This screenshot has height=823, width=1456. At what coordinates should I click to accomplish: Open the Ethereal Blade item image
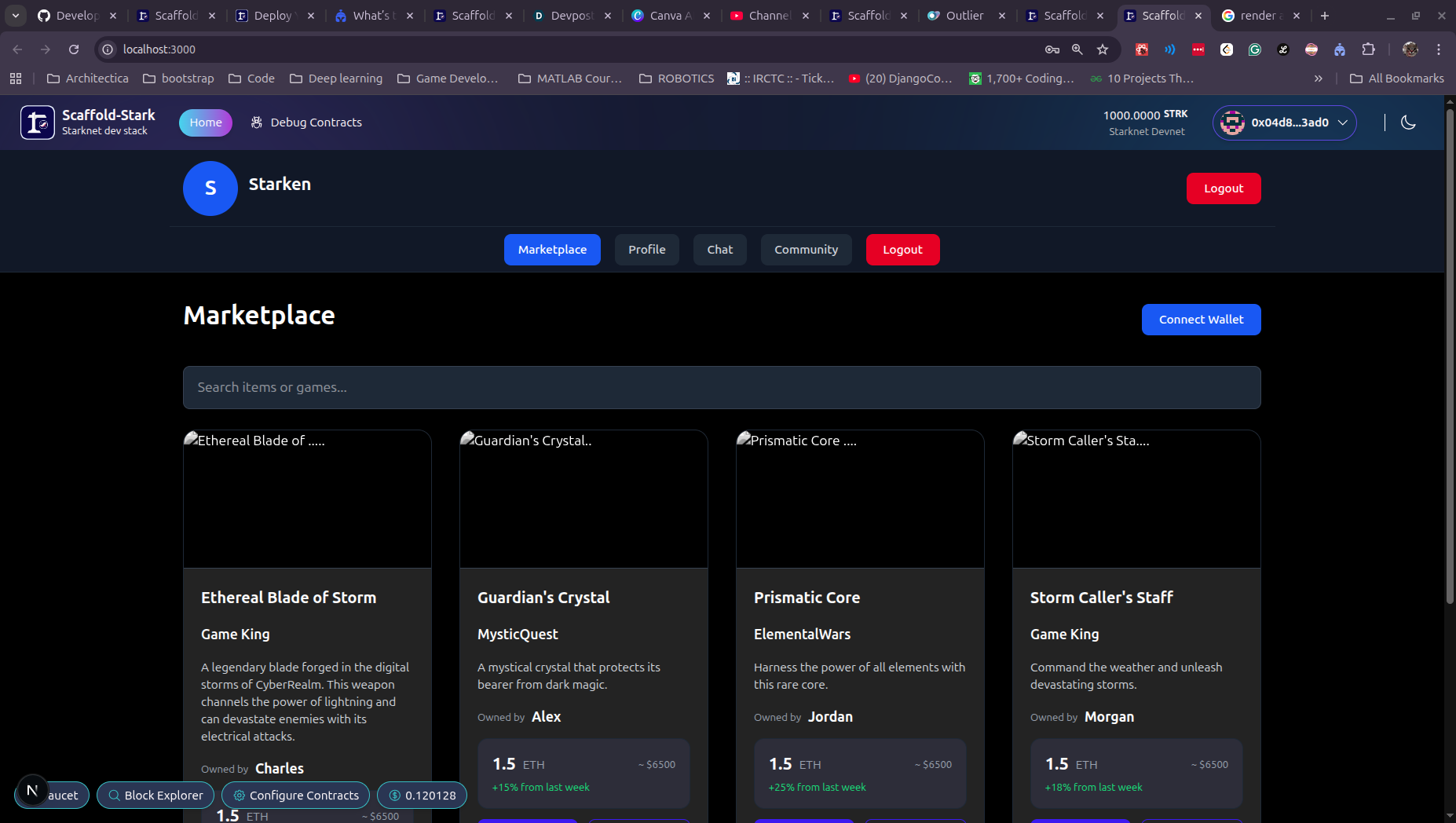coord(307,499)
